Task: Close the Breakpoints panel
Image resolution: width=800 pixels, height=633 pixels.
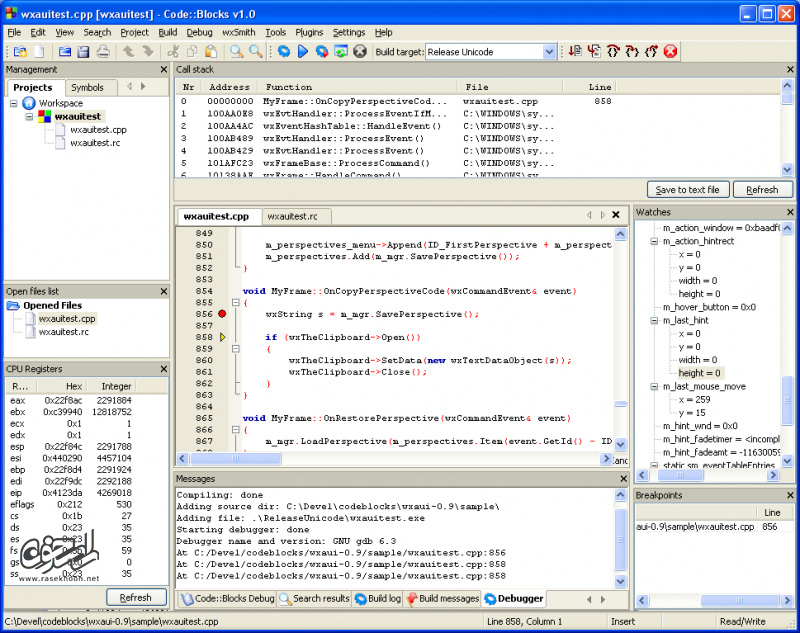Action: coord(790,495)
